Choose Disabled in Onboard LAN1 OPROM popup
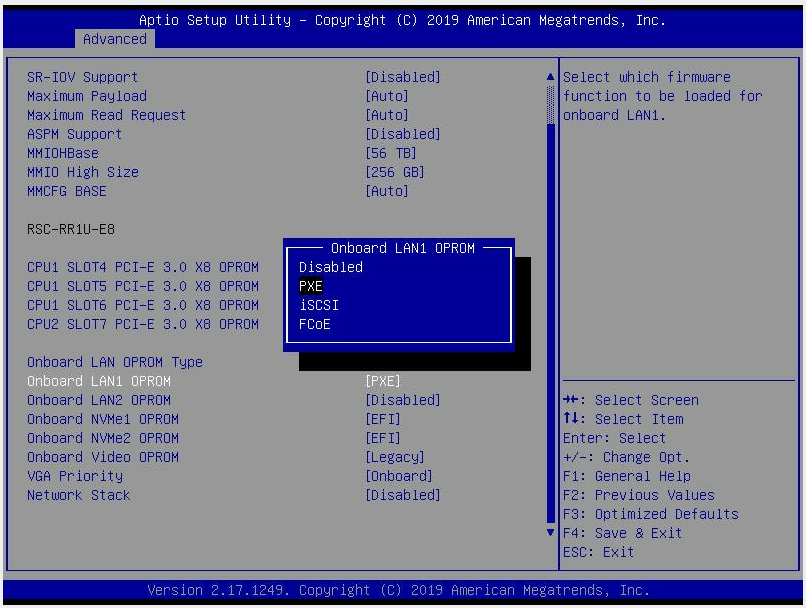The height and width of the screenshot is (608, 806). 331,267
